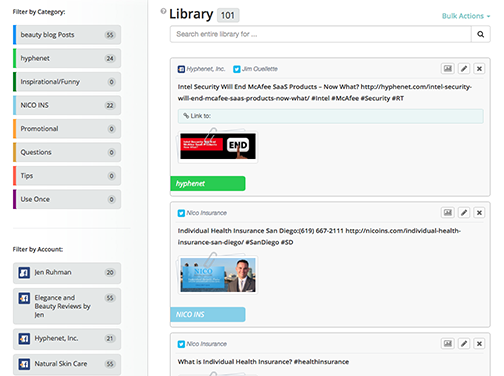This screenshot has width=504, height=376.
Task: Click the Search entire library field
Action: click(321, 34)
